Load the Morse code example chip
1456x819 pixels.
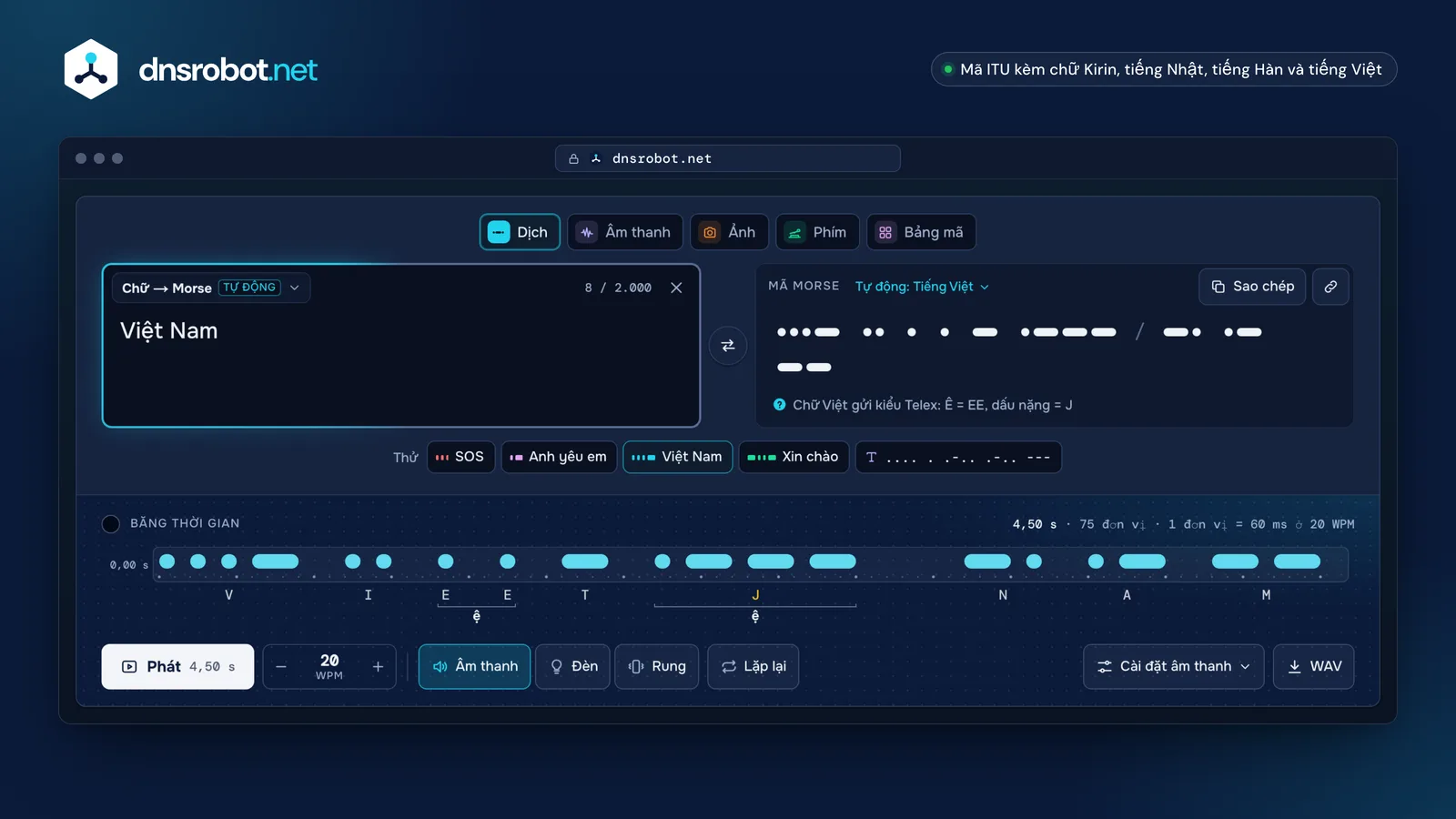tap(958, 457)
